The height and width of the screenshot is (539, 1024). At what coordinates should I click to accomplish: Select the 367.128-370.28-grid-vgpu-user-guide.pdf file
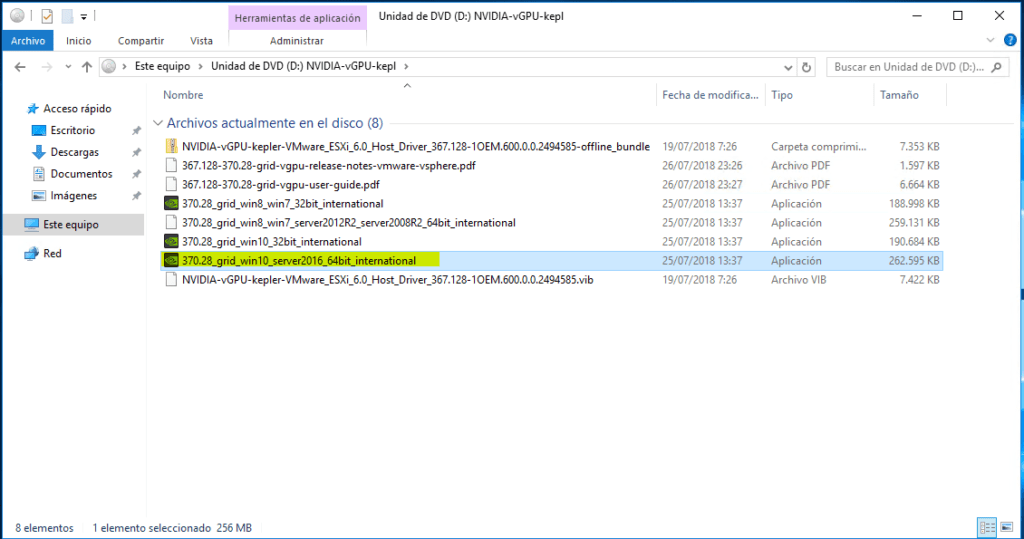(281, 184)
